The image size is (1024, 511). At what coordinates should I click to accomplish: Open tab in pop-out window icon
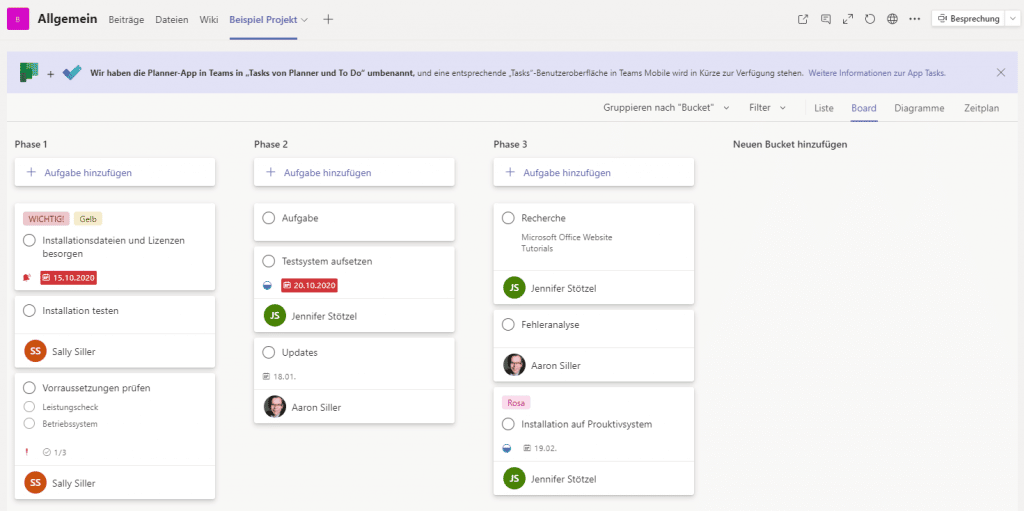pos(803,19)
